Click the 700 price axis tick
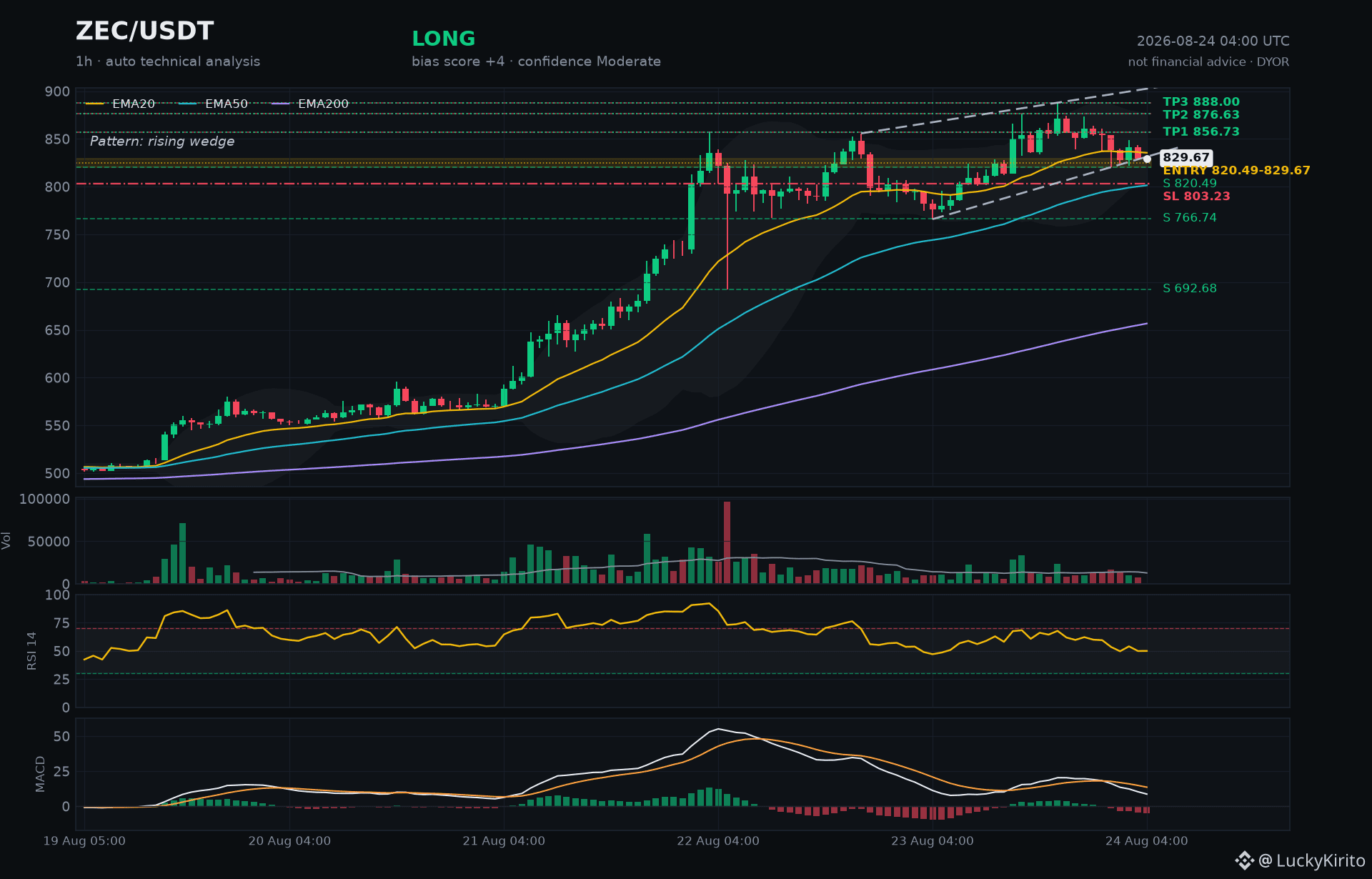This screenshot has height=879, width=1372. (x=57, y=282)
